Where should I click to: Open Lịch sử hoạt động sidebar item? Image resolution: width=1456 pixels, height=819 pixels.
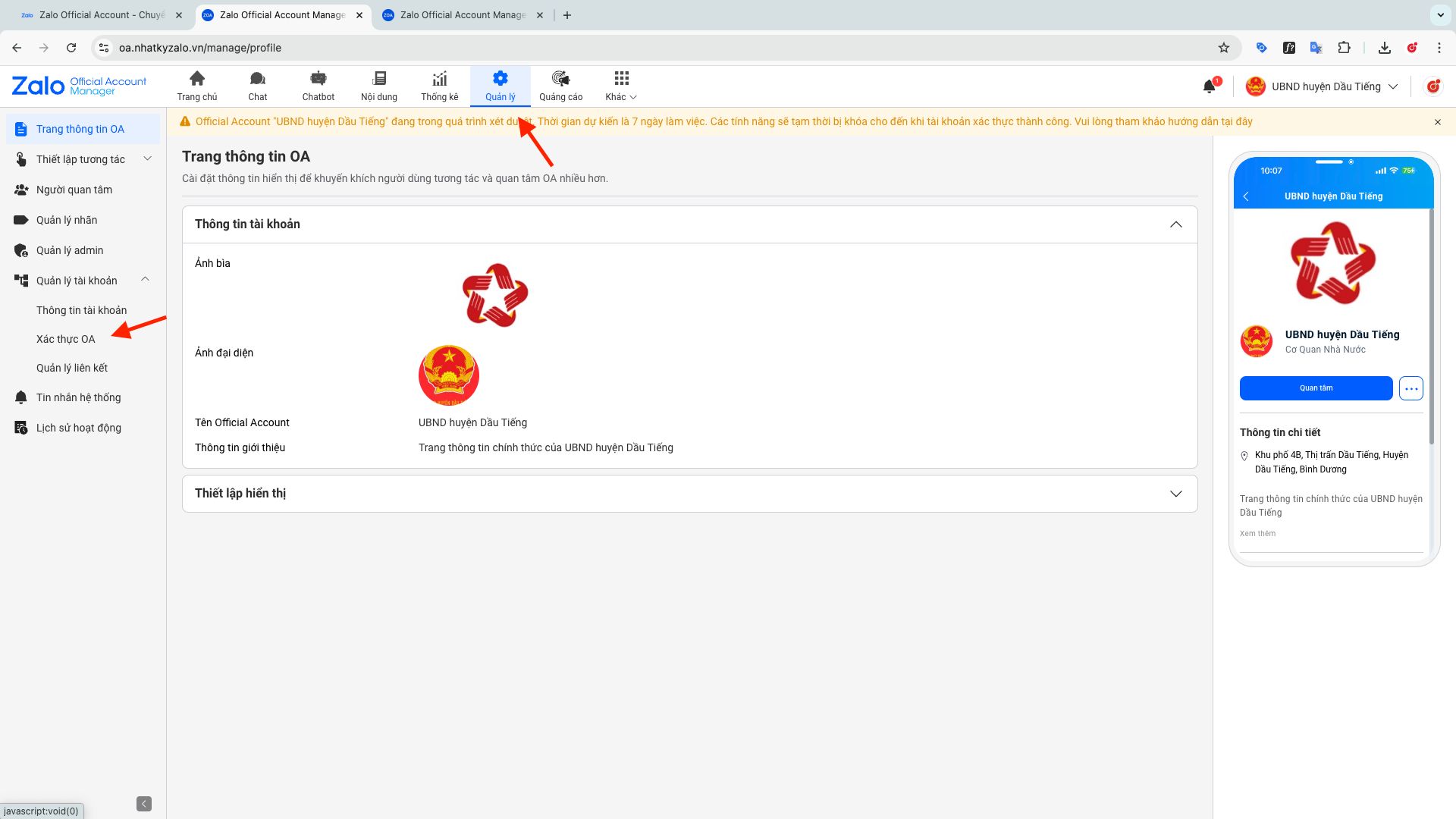(x=79, y=428)
